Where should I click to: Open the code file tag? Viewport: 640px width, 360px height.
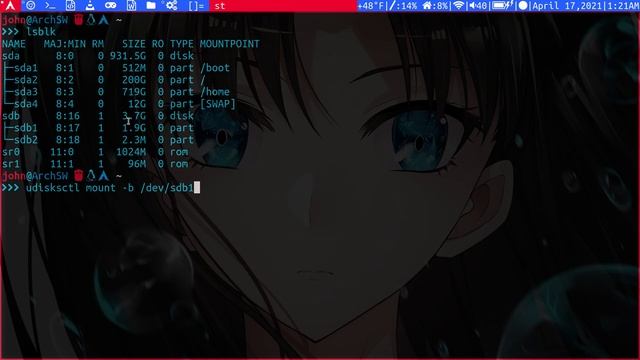pos(71,6)
